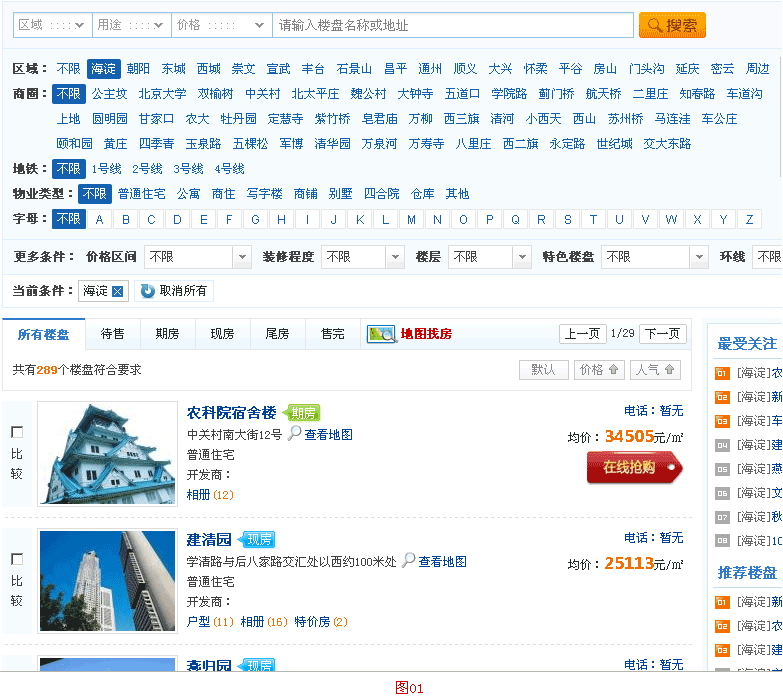The height and width of the screenshot is (700, 783).
Task: Switch to the 待售 tab
Action: (113, 334)
